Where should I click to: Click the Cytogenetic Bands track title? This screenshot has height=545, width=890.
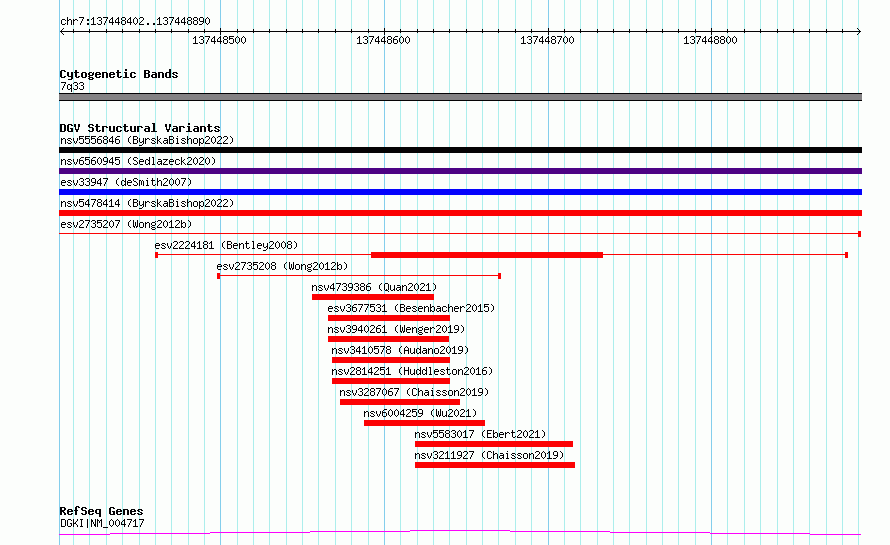[x=119, y=74]
